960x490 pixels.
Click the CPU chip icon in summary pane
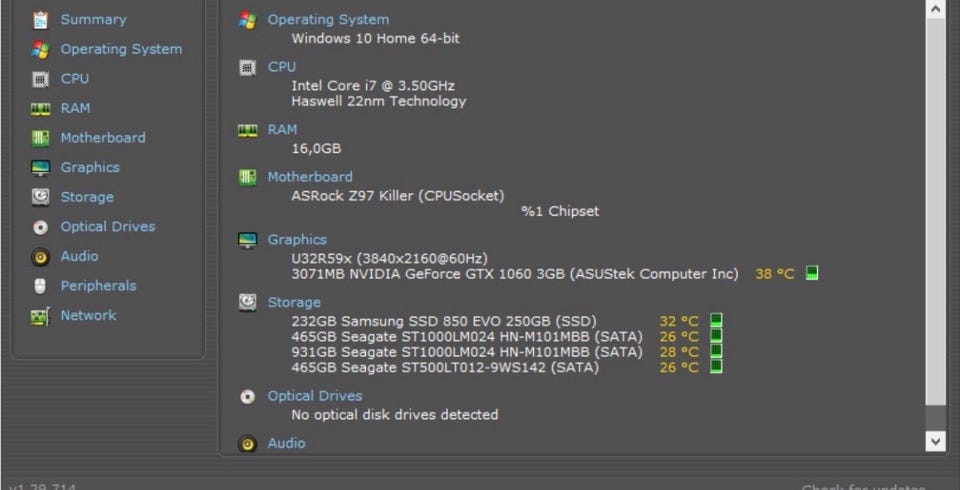pos(247,67)
